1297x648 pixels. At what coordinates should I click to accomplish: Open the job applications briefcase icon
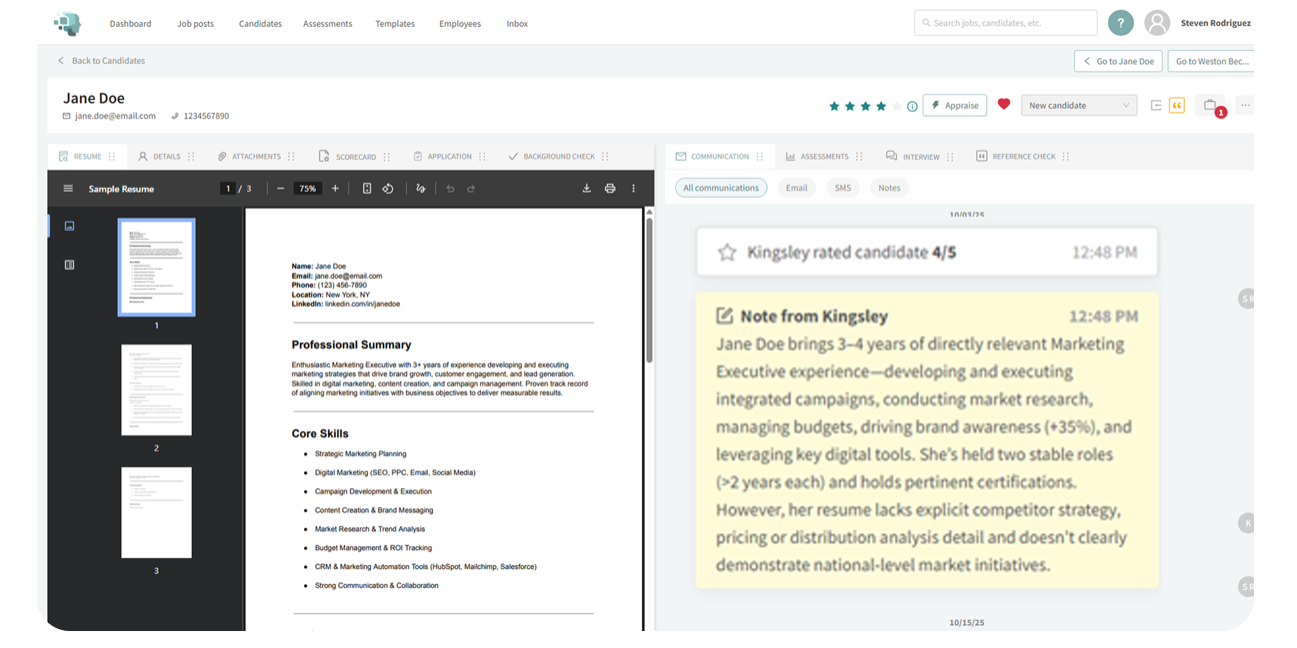1210,104
